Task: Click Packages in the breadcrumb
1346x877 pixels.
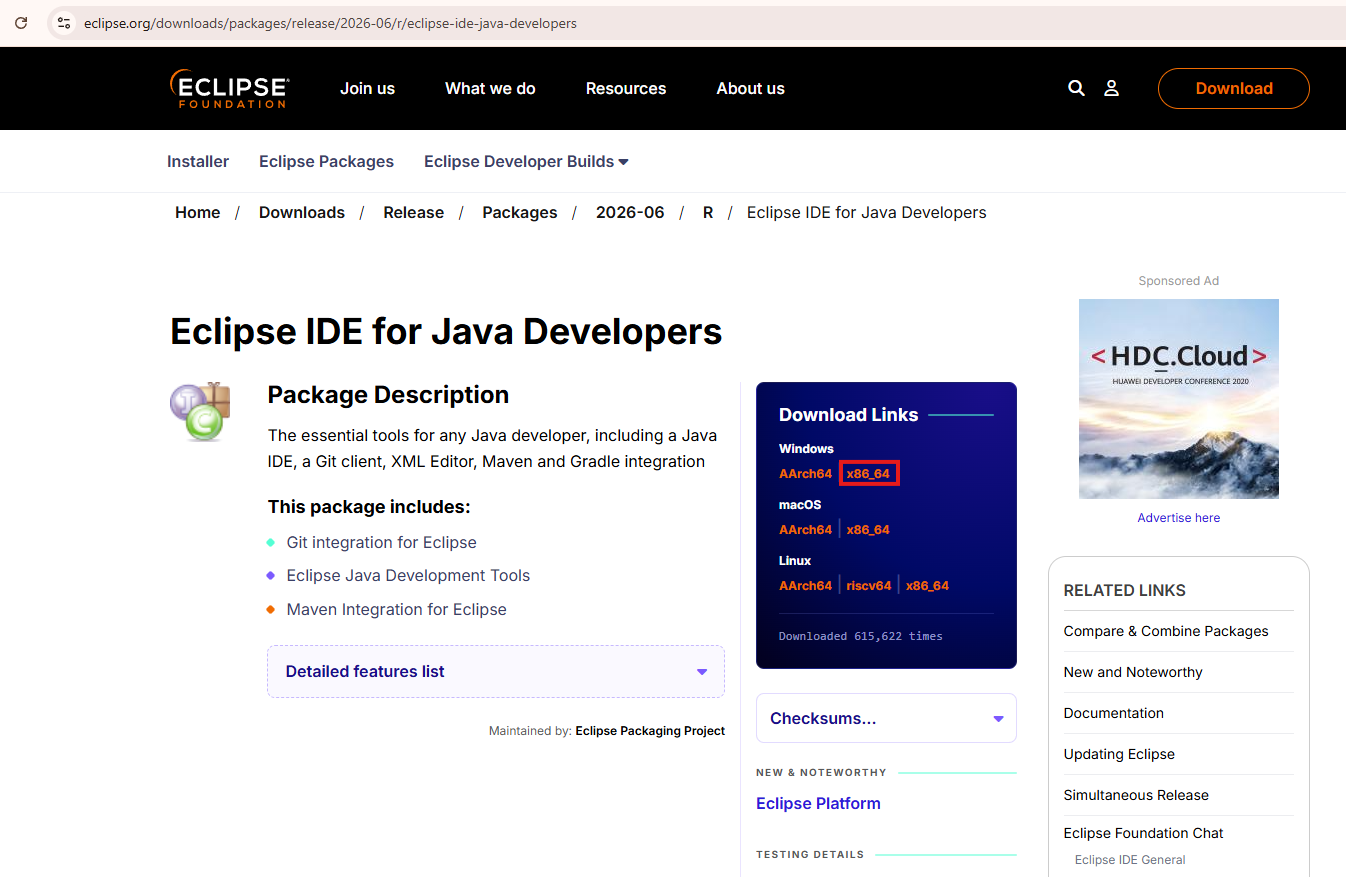Action: [x=520, y=212]
